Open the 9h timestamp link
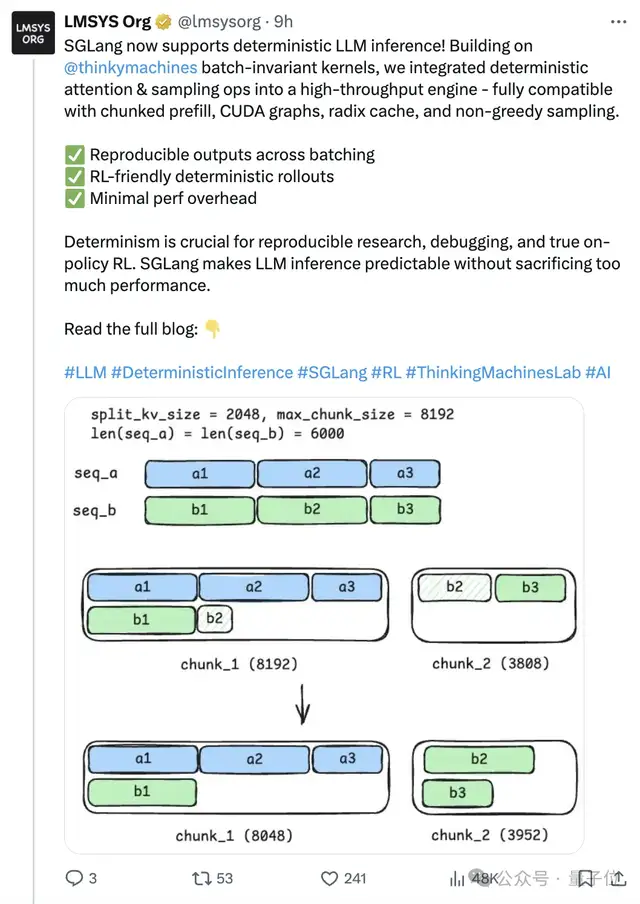 point(284,20)
